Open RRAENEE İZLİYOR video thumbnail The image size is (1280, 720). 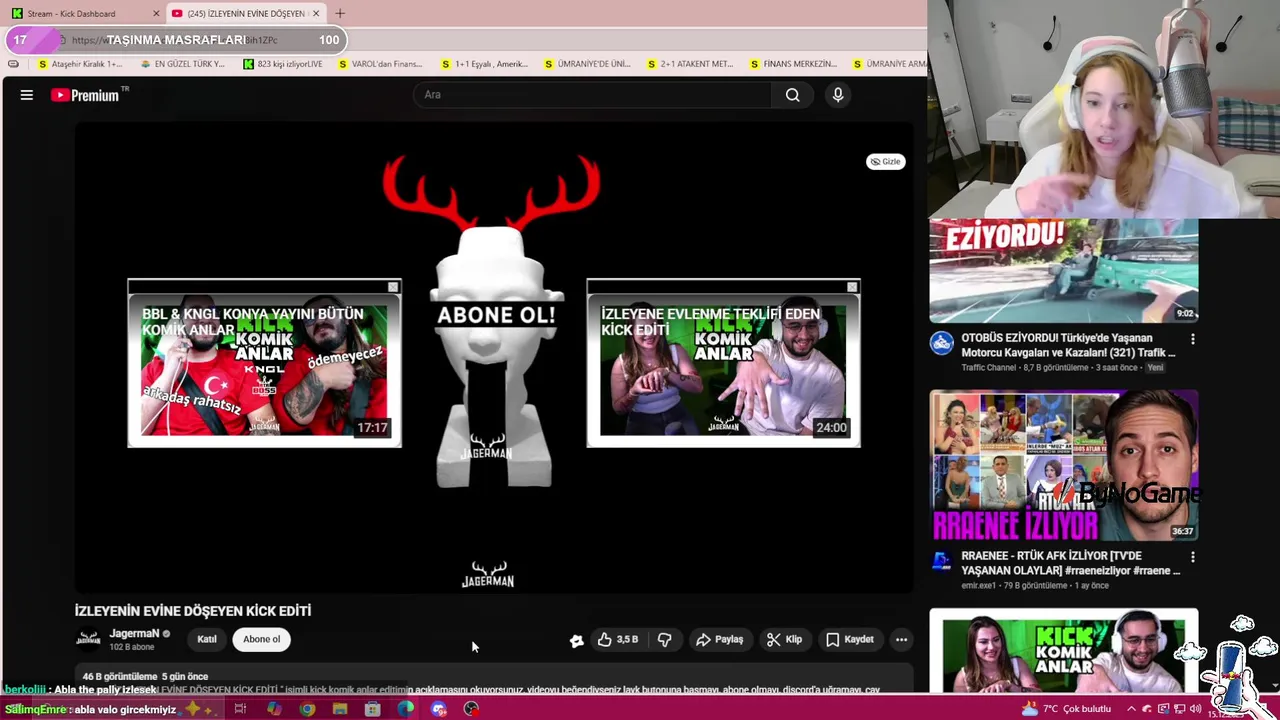pos(1064,465)
